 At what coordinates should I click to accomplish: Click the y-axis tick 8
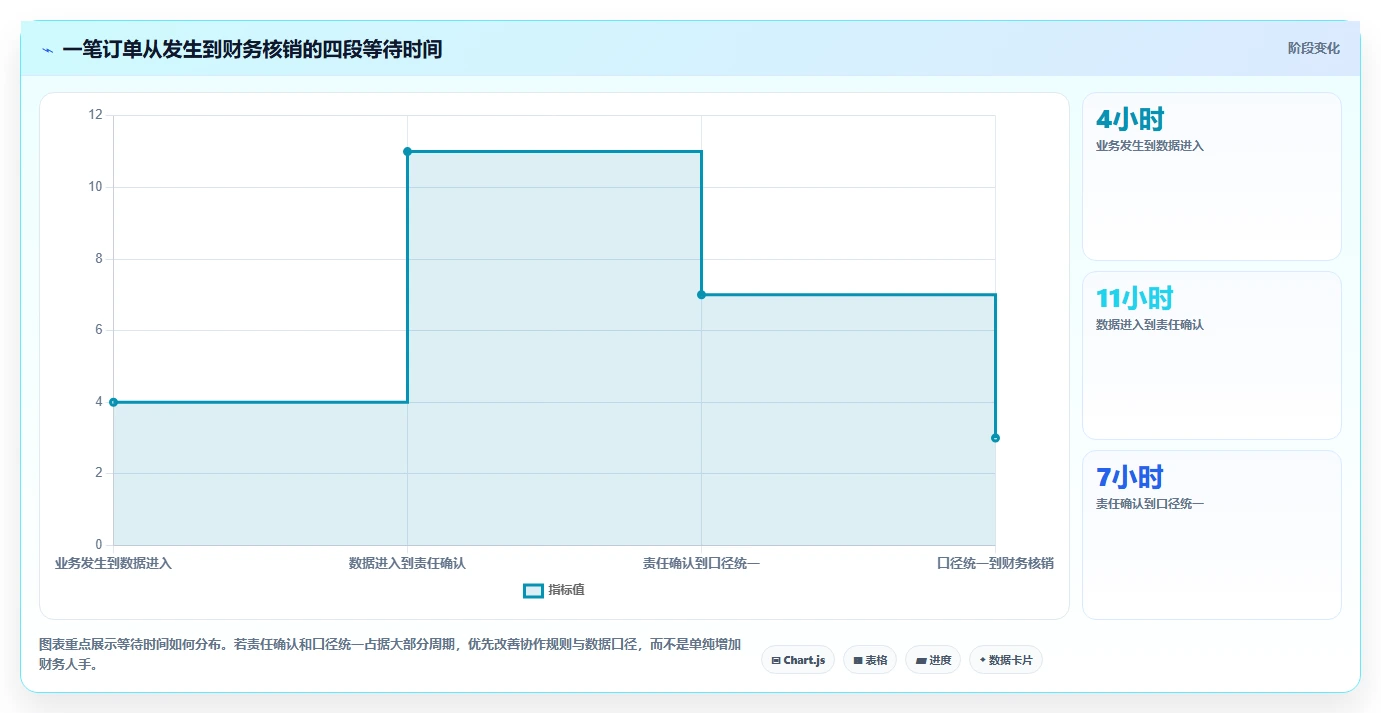click(x=99, y=259)
